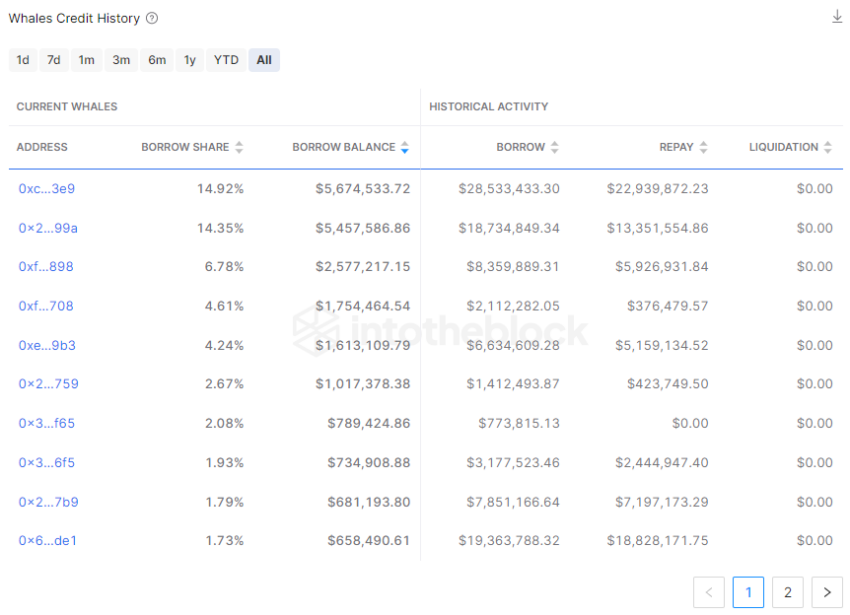This screenshot has height=615, width=850.
Task: Click borrow amount $773,815.13
Action: coord(519,424)
